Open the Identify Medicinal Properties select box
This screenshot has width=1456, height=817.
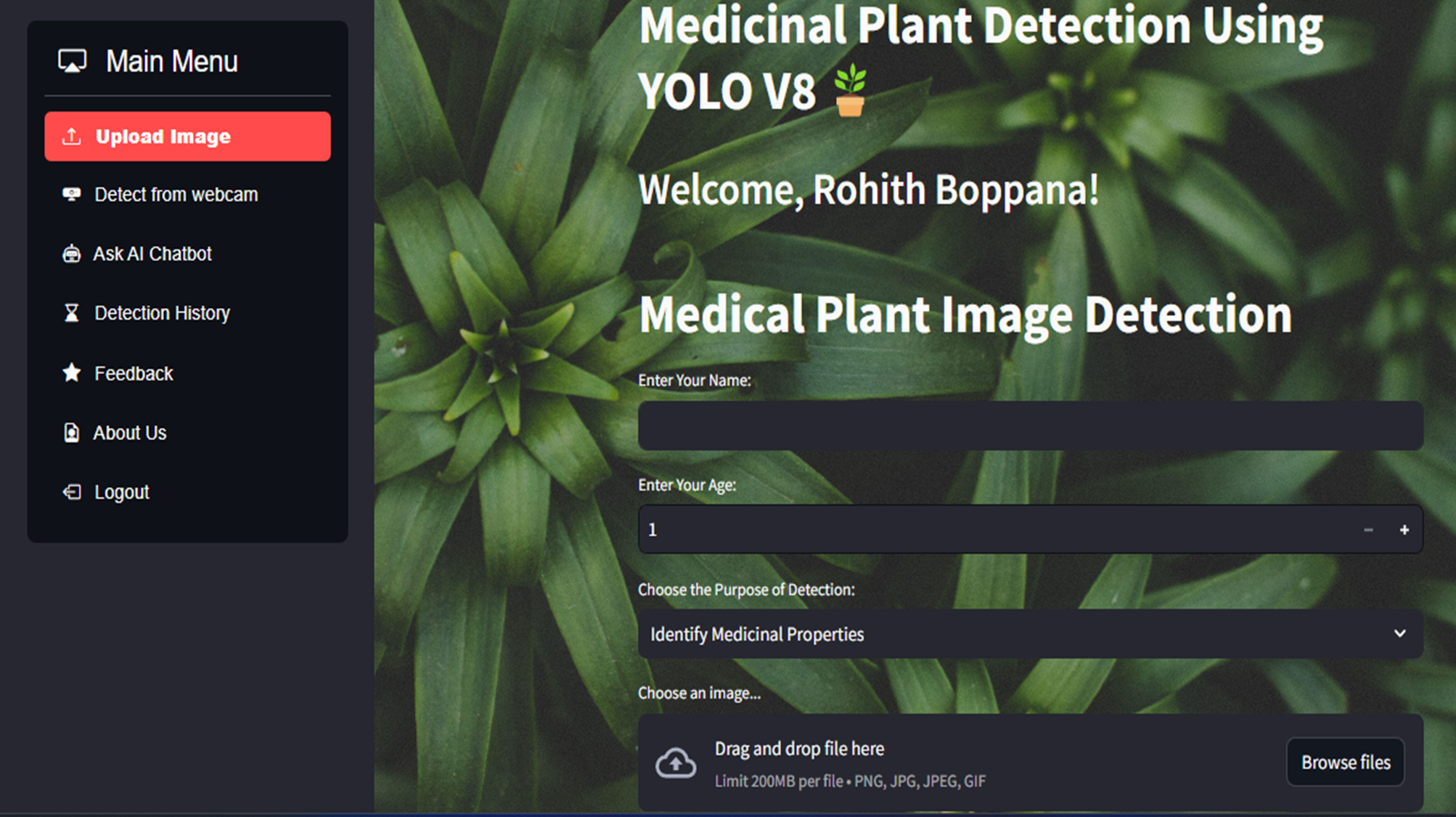tap(1016, 634)
